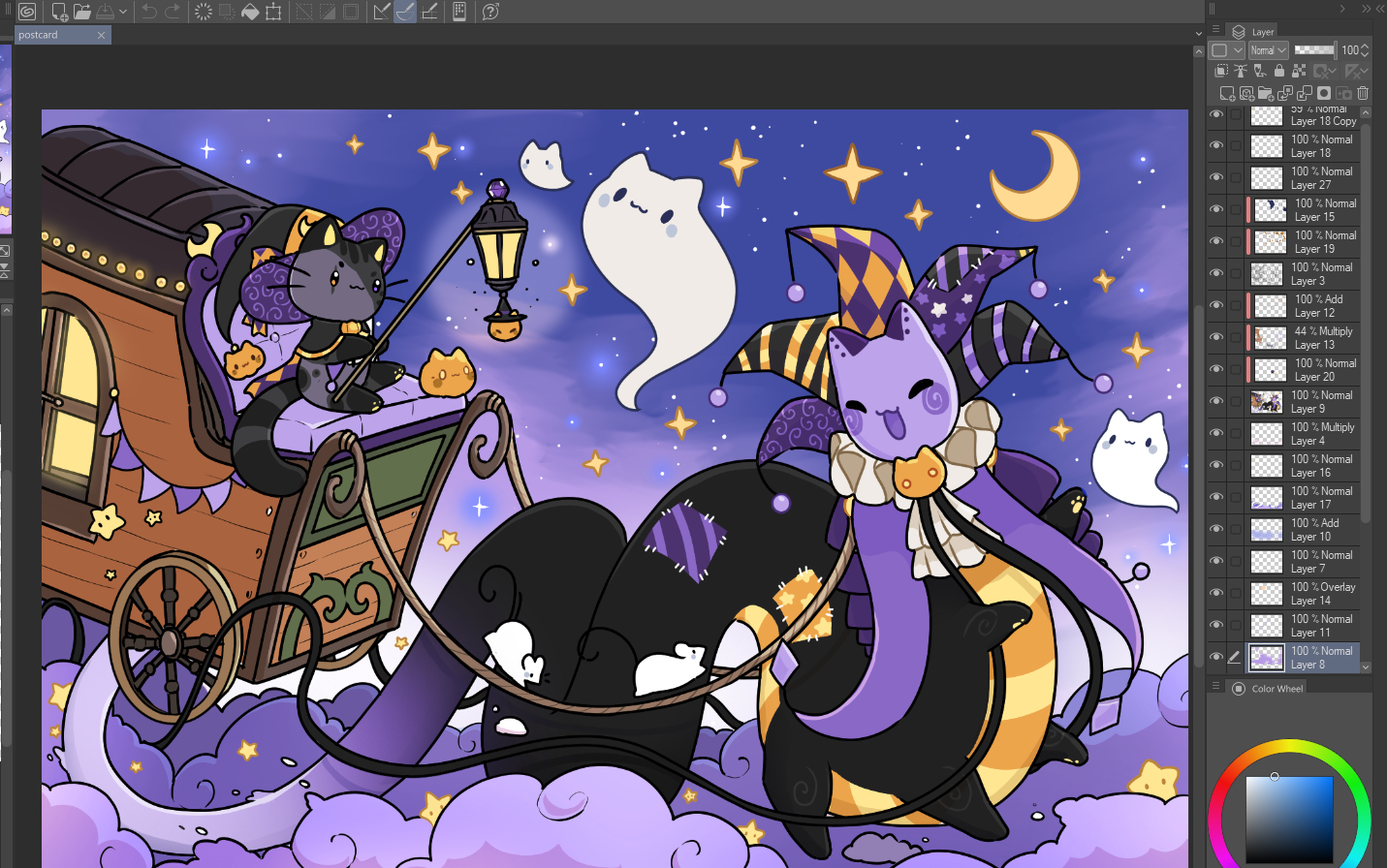Create a new layer folder

click(x=1265, y=93)
